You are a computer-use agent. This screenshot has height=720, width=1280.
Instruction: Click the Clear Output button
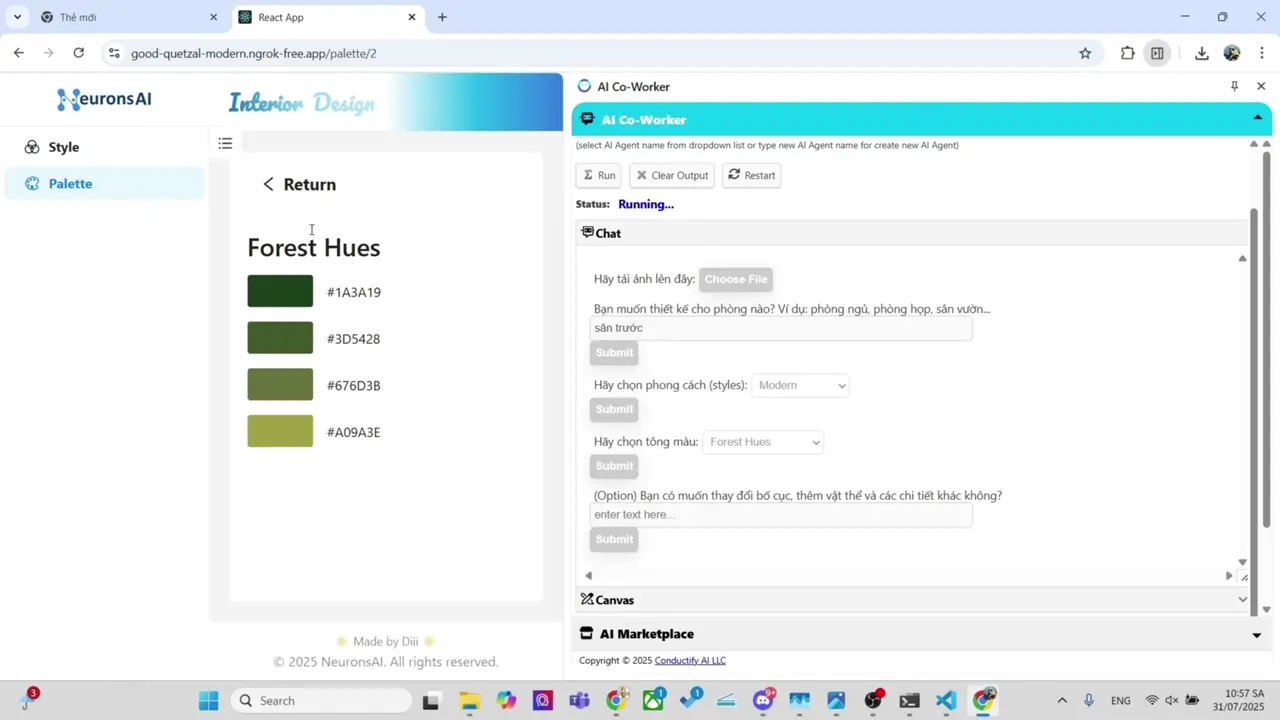[672, 175]
